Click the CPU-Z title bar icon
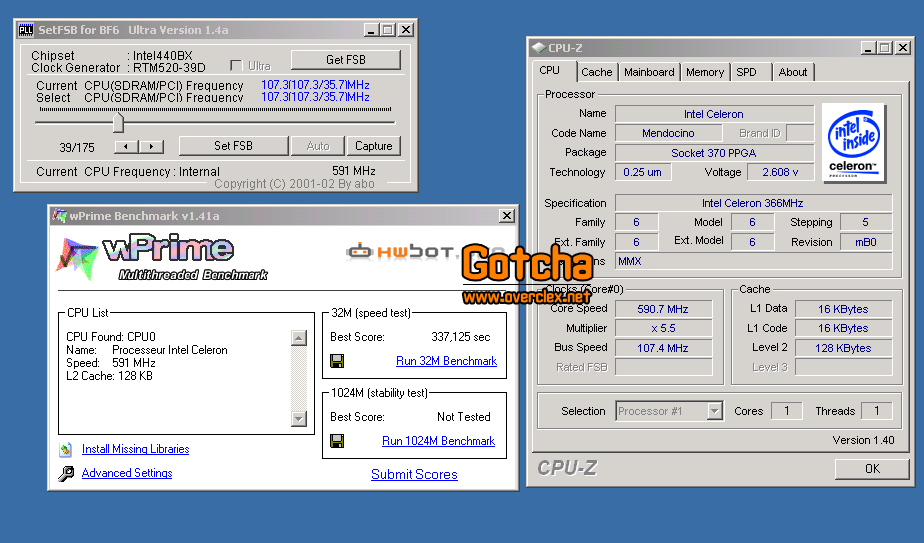Viewport: 924px width, 543px height. pos(539,48)
